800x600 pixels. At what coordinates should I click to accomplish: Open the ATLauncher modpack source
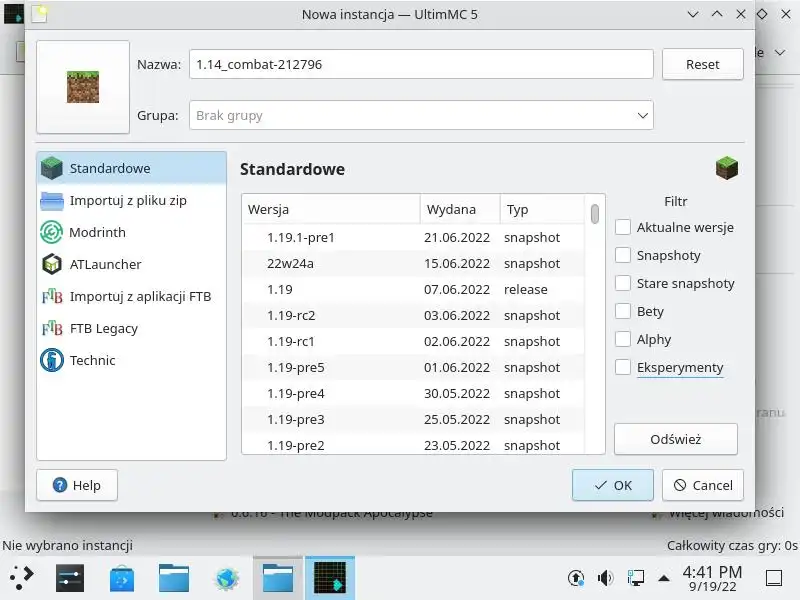point(132,264)
